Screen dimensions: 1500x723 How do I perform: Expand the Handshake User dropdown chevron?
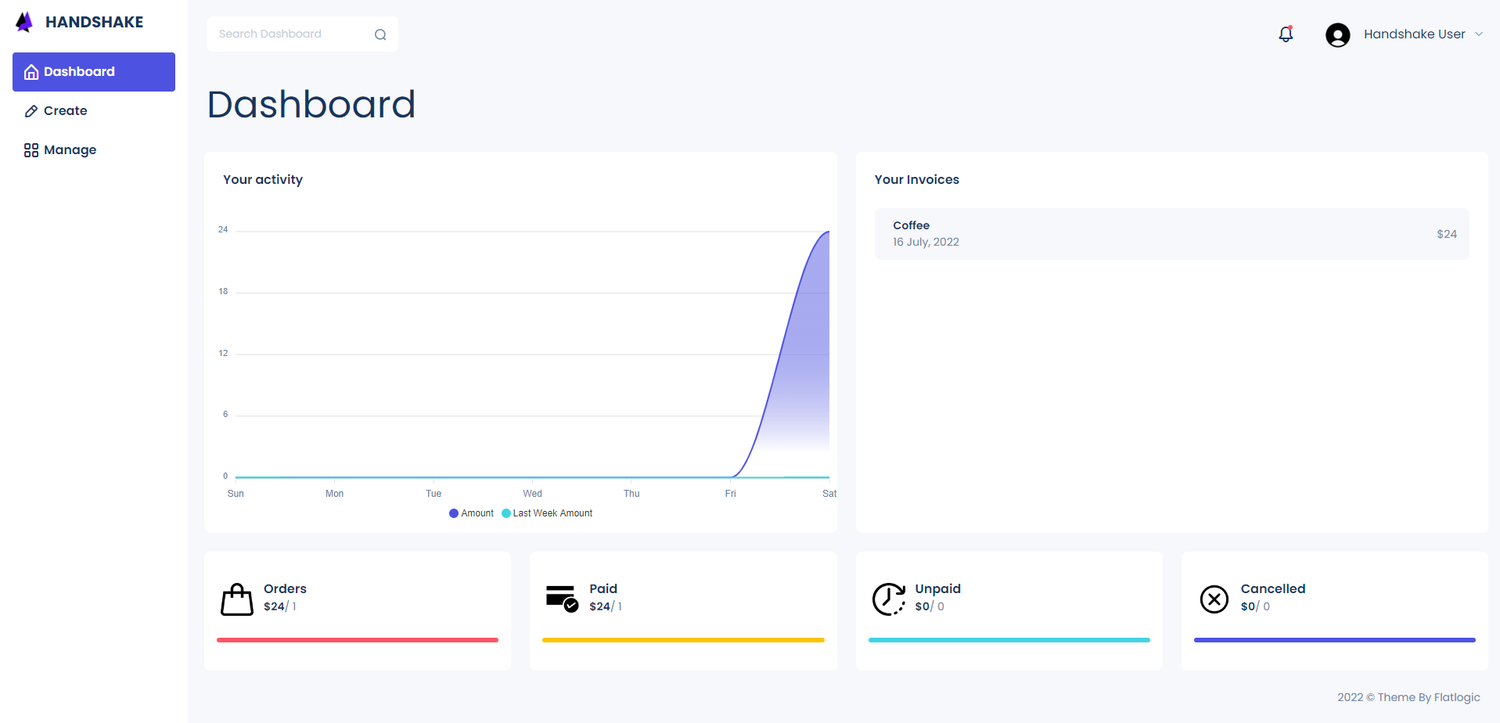point(1479,34)
